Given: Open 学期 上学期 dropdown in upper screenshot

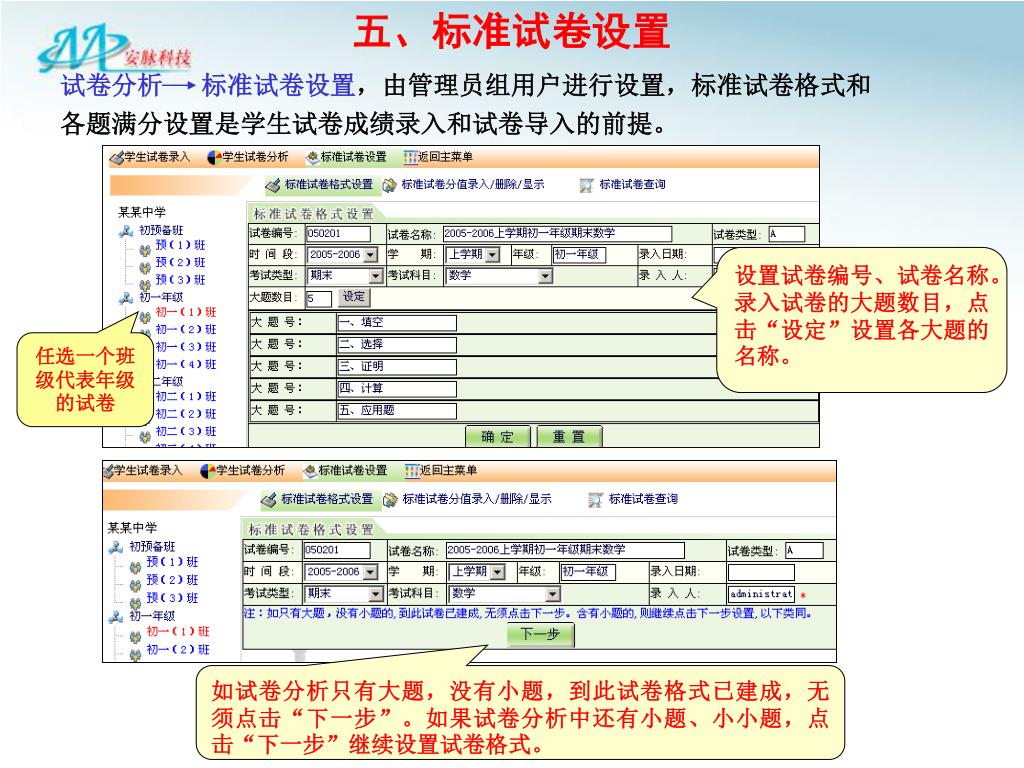Looking at the screenshot, I should coord(493,255).
